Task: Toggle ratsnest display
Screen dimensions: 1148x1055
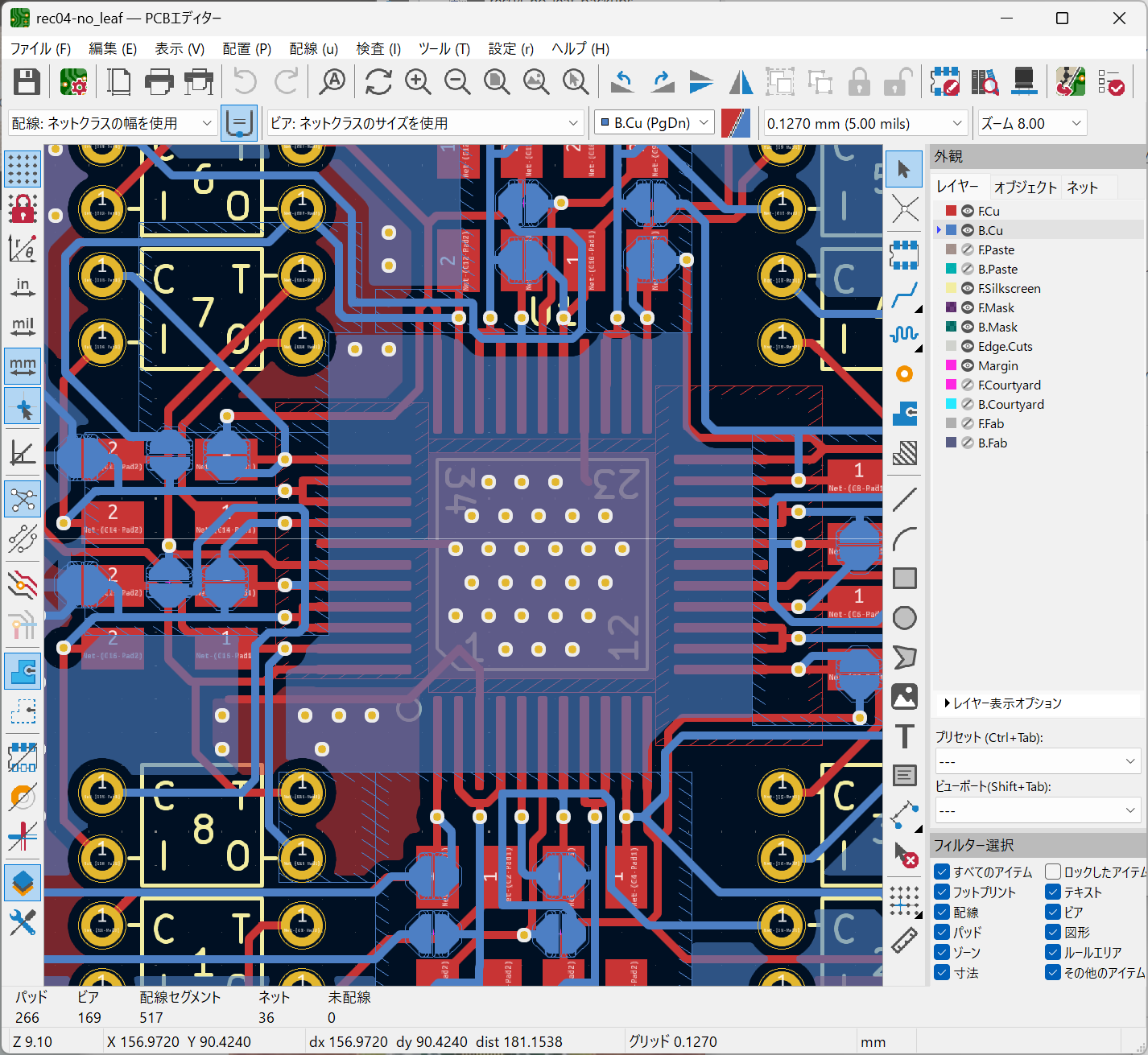Action: tap(23, 501)
